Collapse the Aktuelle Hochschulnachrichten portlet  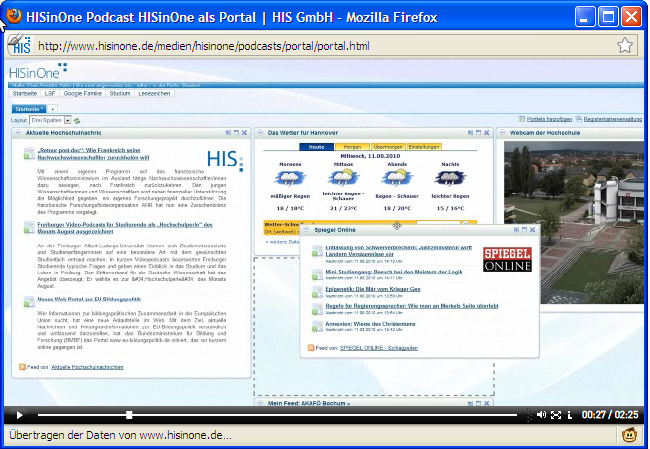(18, 133)
